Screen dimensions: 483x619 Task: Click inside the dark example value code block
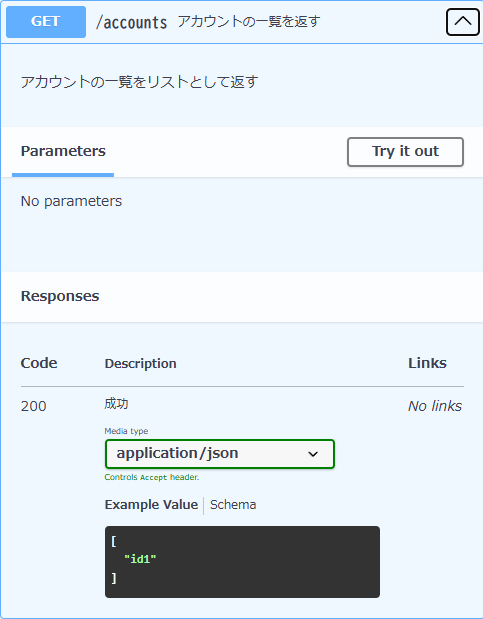click(x=242, y=561)
